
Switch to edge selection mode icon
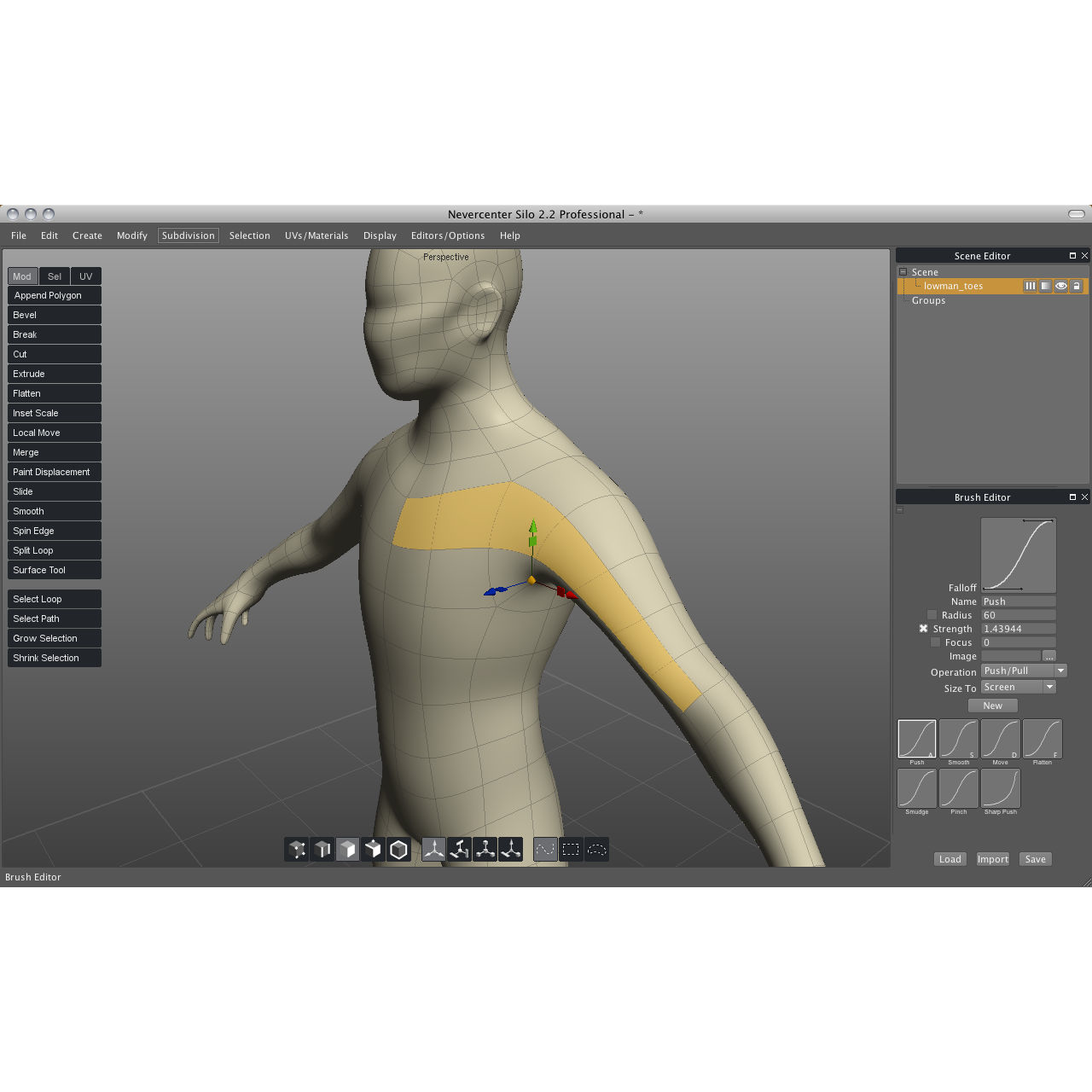(322, 850)
